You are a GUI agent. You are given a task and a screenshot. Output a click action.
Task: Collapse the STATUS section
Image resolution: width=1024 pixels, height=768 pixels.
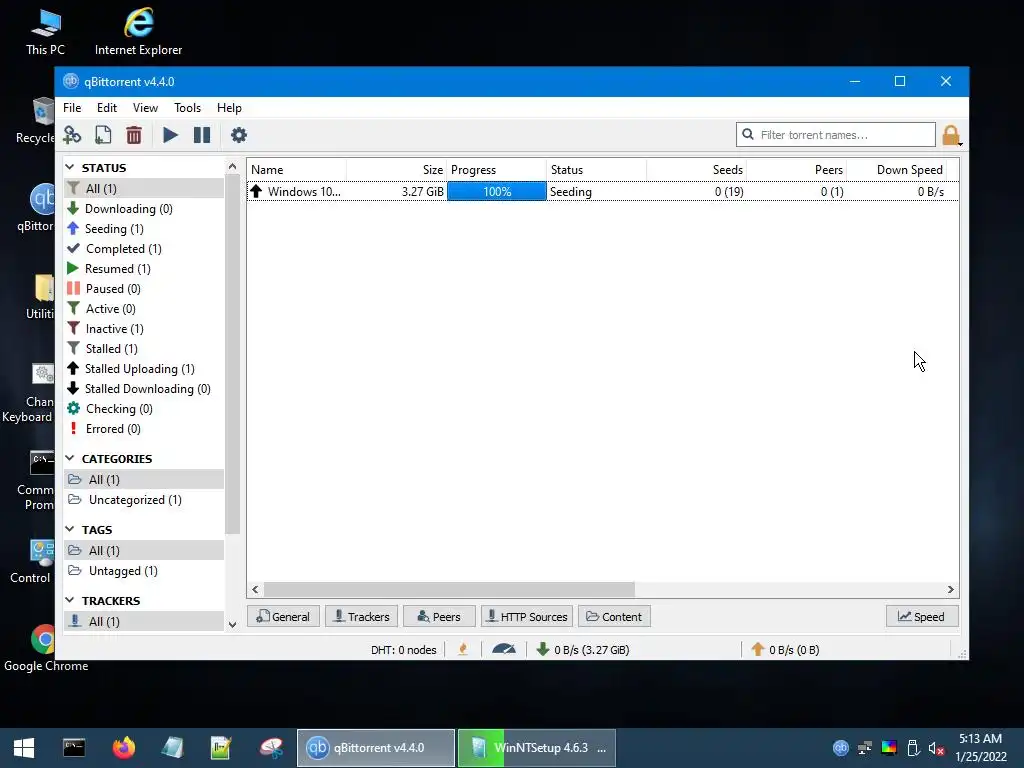coord(70,168)
